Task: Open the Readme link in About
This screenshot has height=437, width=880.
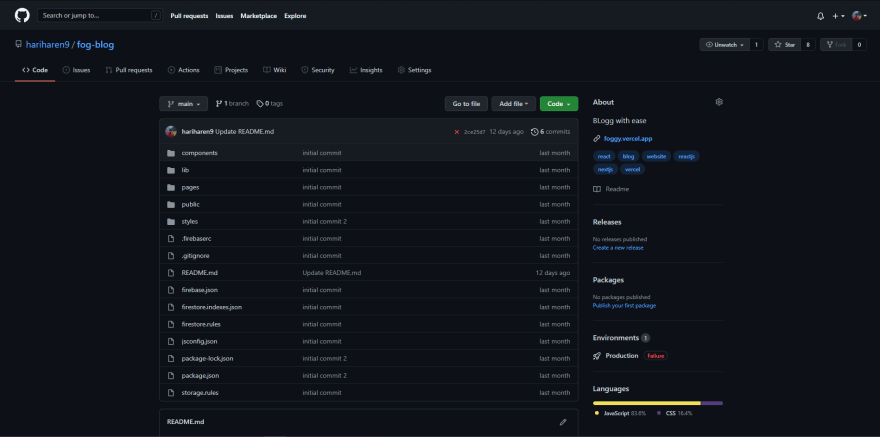Action: [x=611, y=189]
